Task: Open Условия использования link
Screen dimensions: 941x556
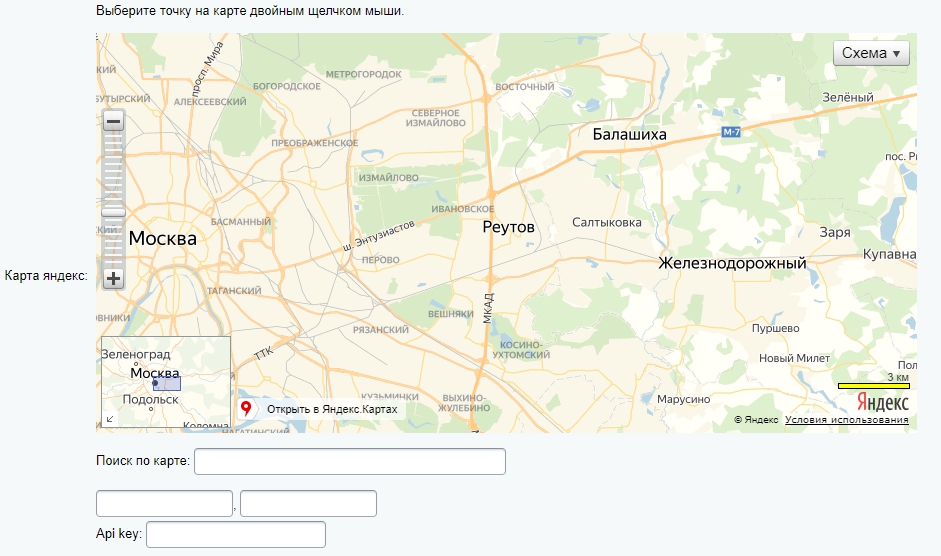Action: (x=846, y=420)
